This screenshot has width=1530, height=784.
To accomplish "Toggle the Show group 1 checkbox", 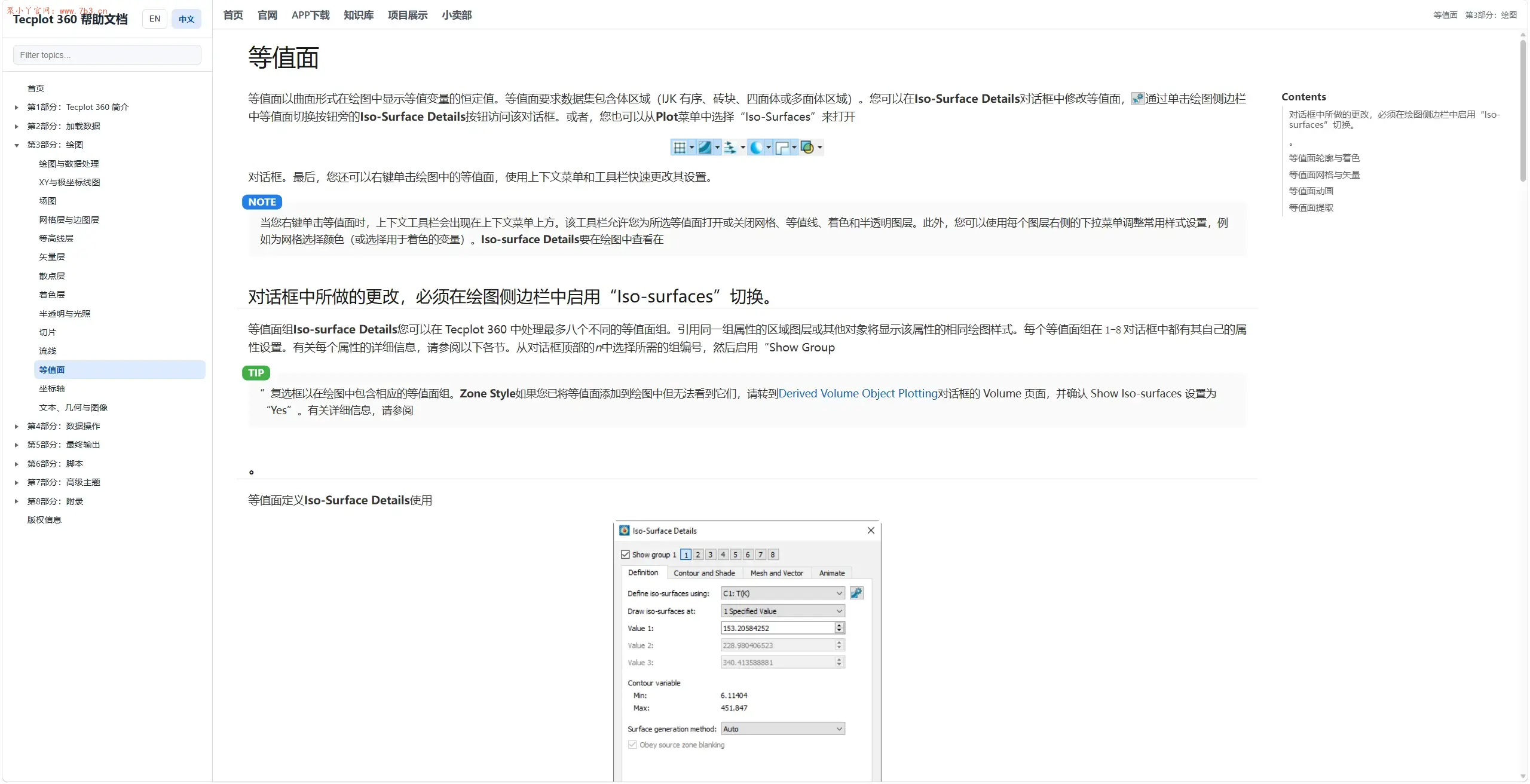I will click(626, 555).
